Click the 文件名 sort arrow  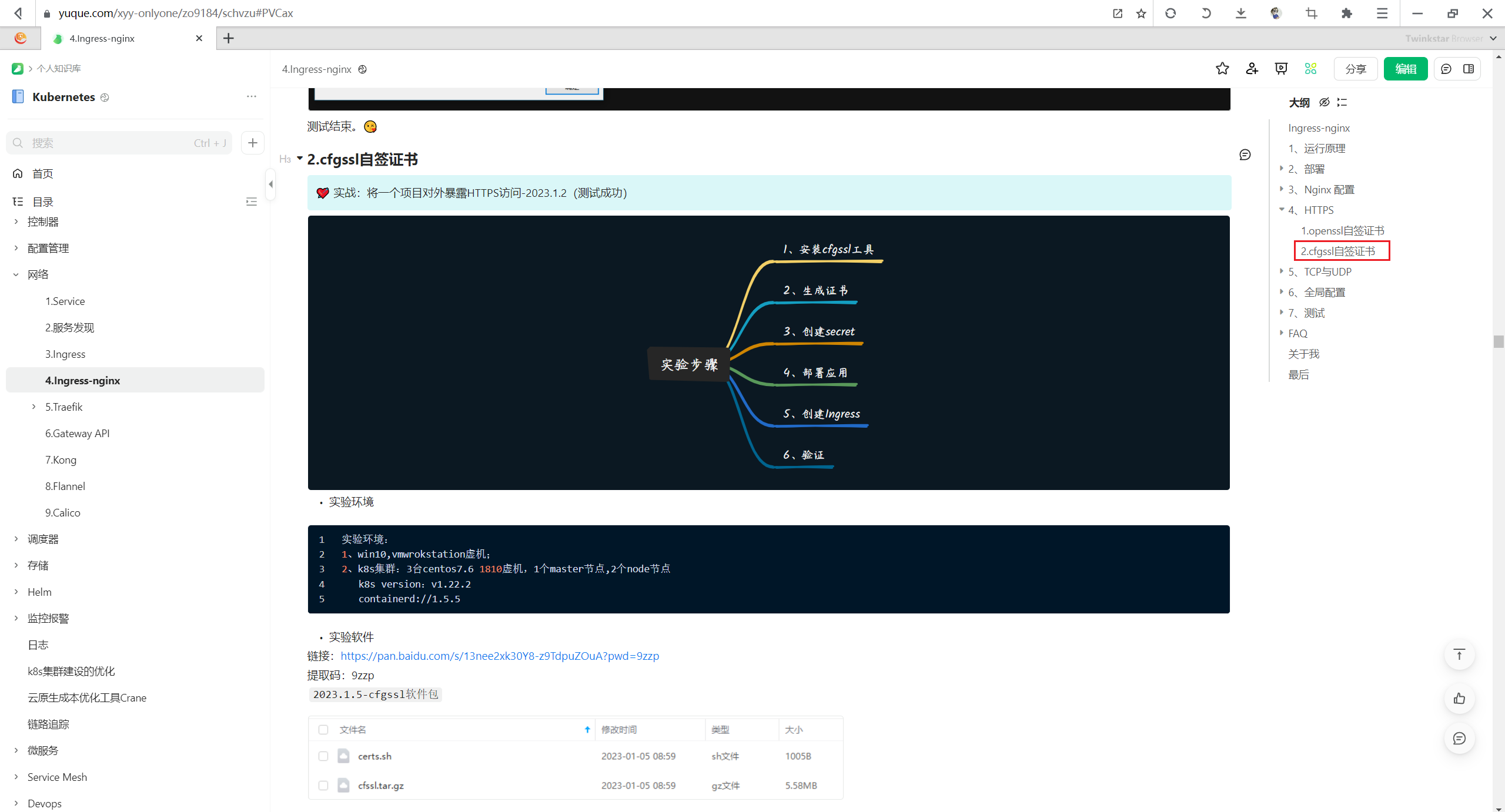587,729
